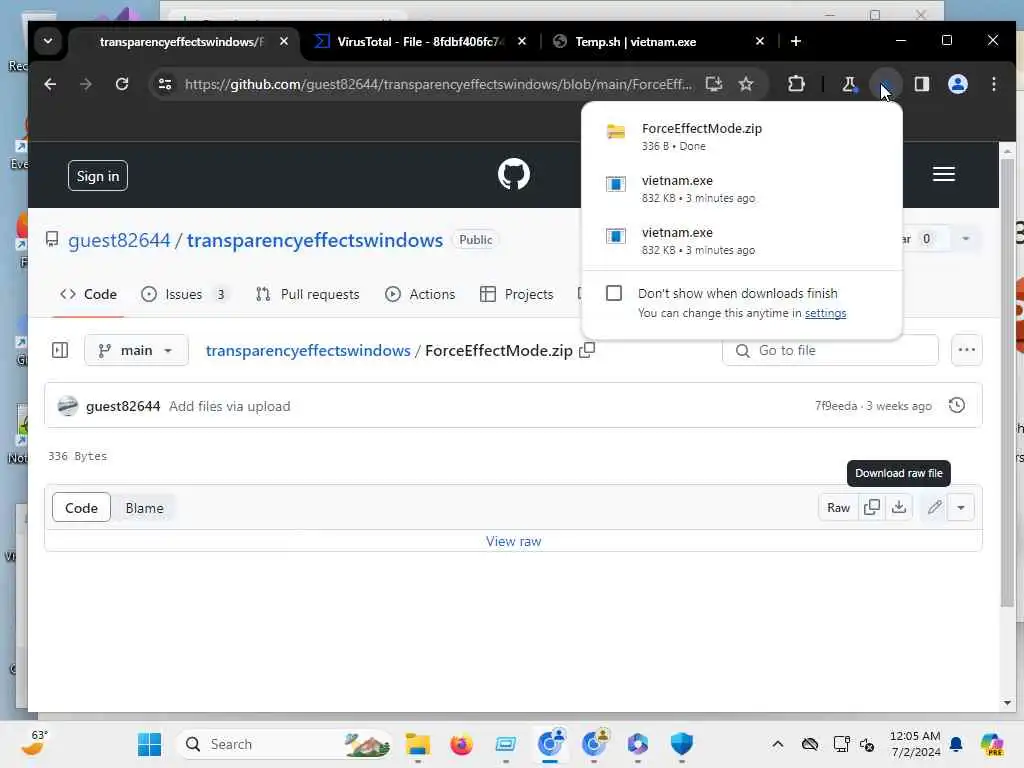Open site information icon in address bar
This screenshot has height=768, width=1024.
click(x=165, y=84)
